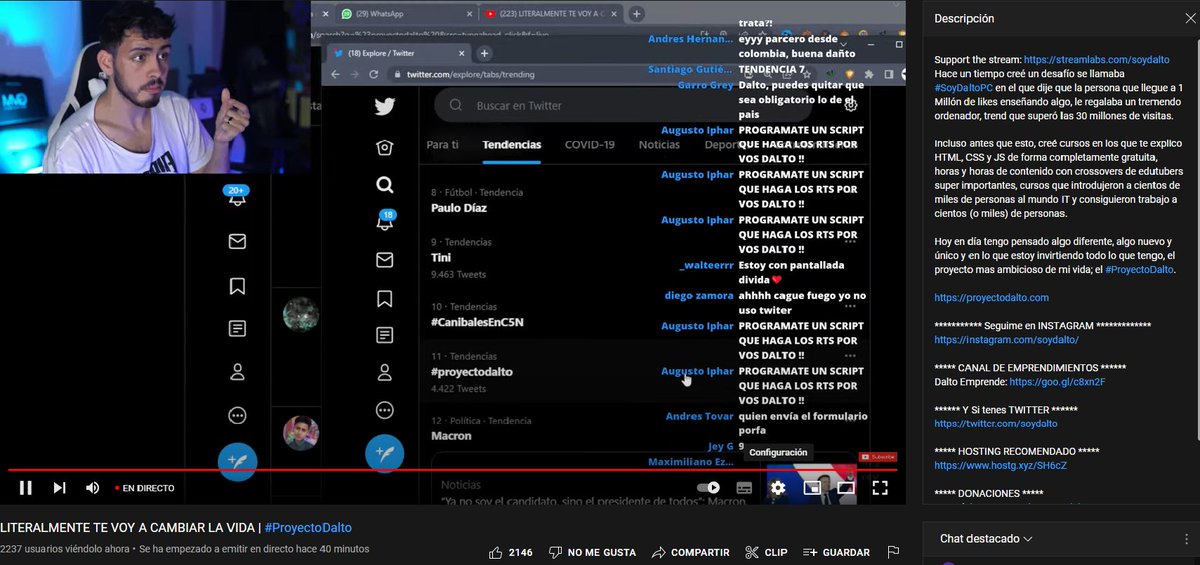Click the Twitter bird logo in the stream
This screenshot has height=565, width=1200.
point(385,108)
